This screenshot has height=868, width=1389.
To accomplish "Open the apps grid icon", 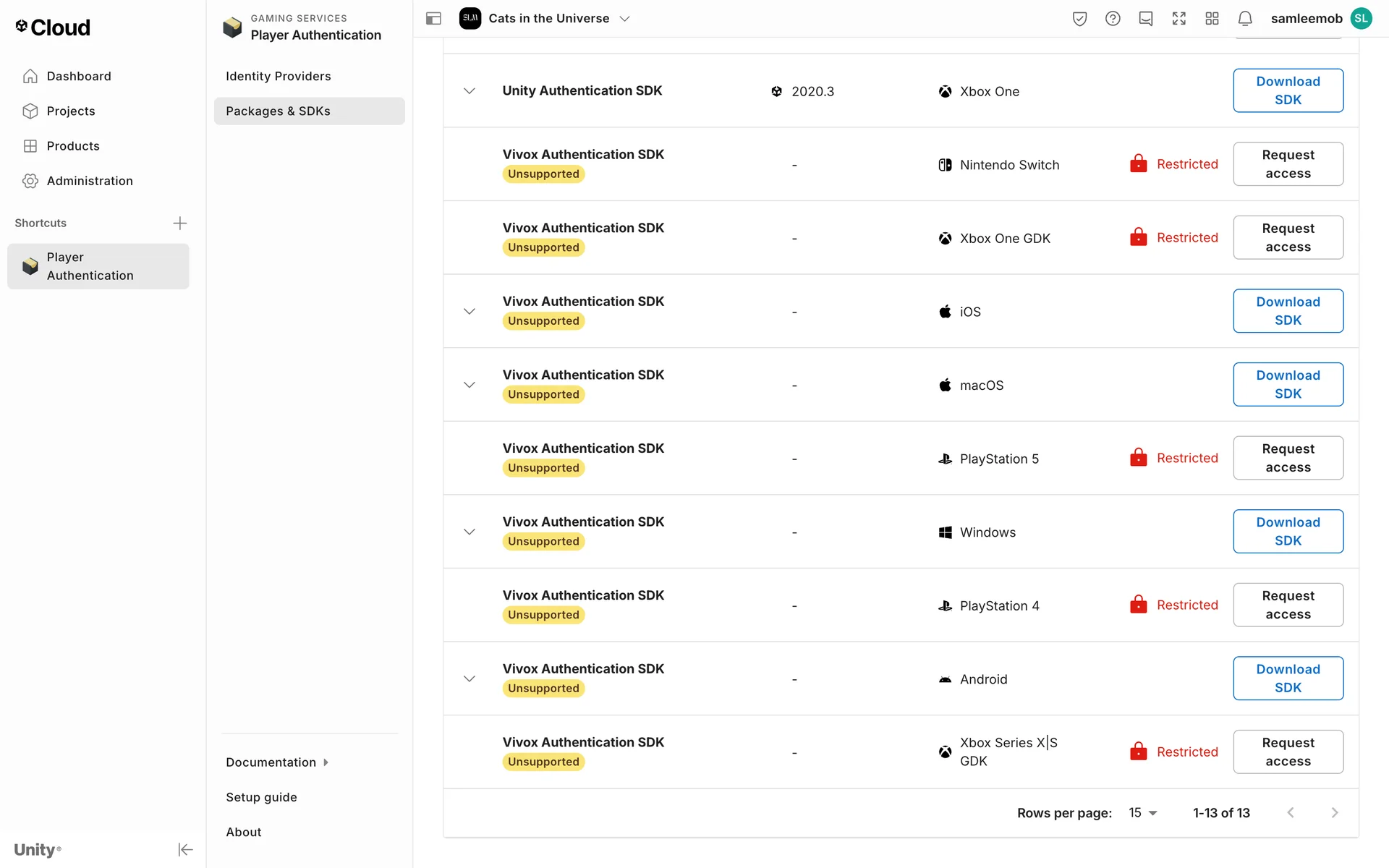I will tap(1212, 19).
